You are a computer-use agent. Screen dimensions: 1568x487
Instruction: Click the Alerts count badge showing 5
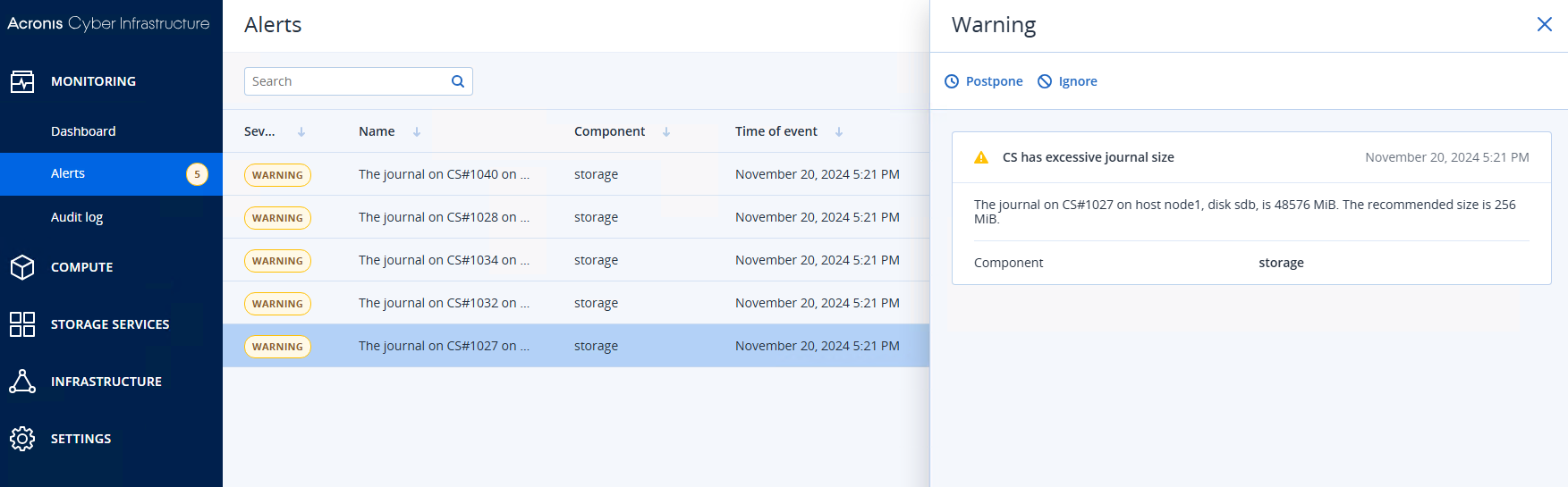197,174
